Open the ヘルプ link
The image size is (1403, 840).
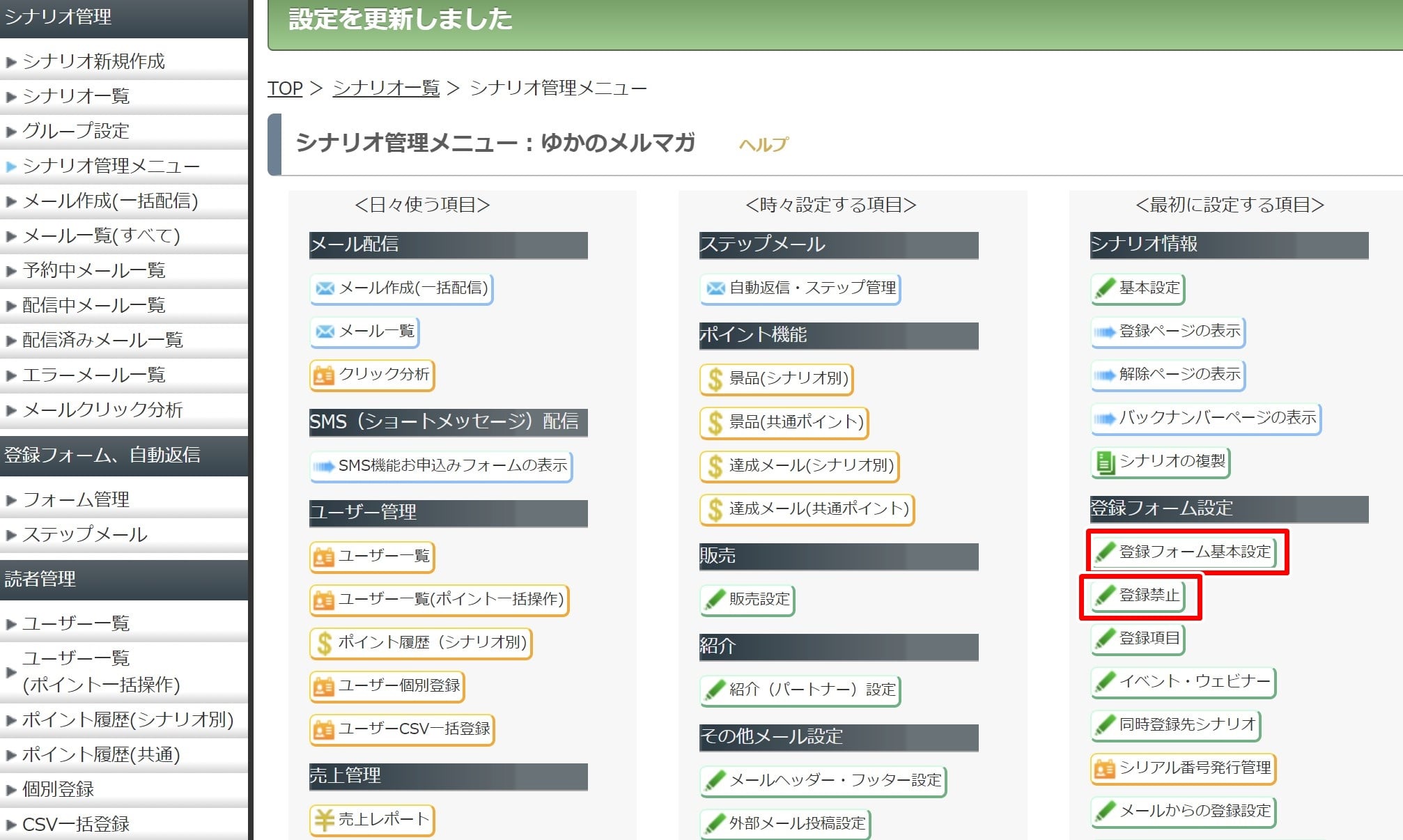coord(763,144)
